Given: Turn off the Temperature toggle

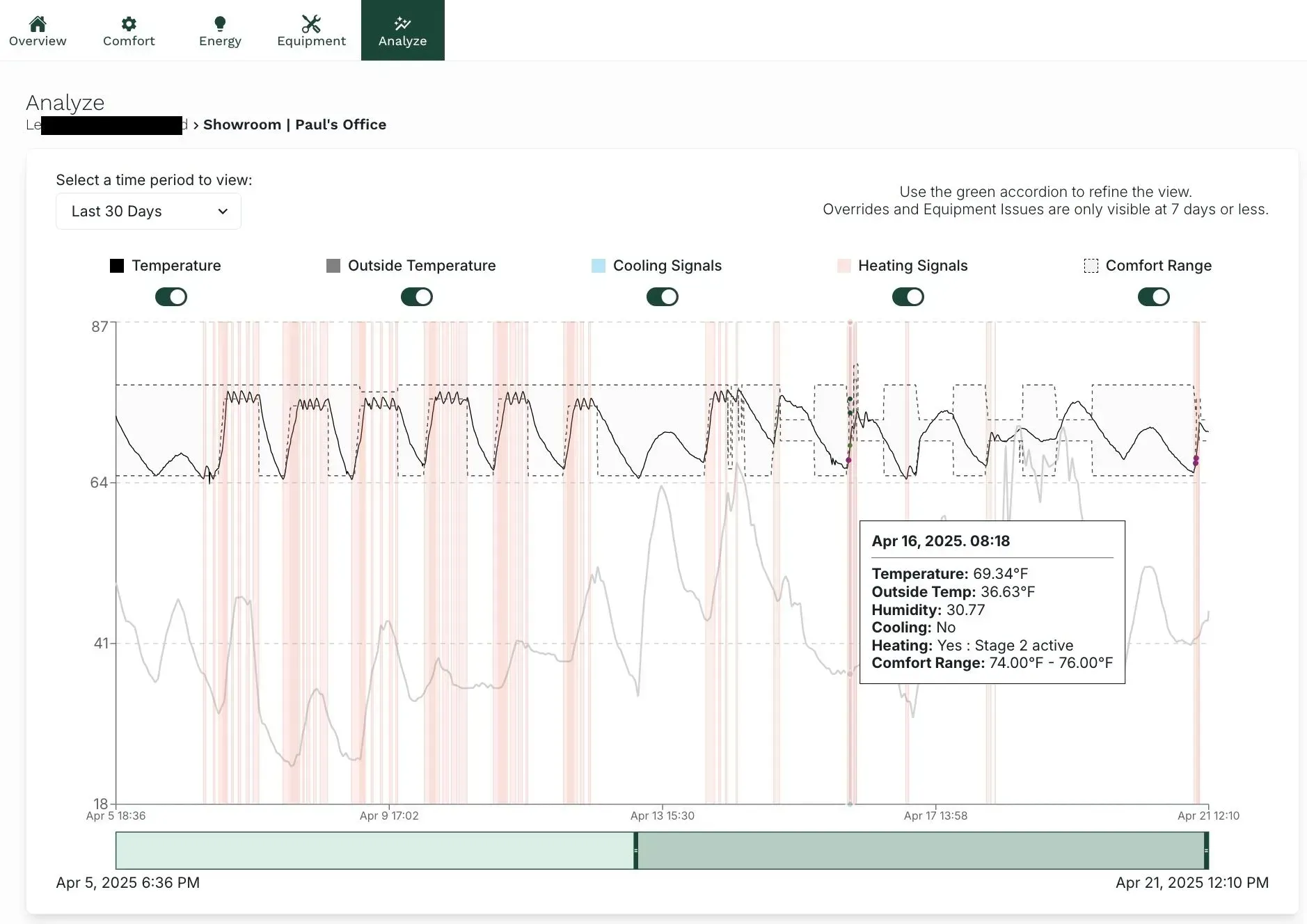Looking at the screenshot, I should (x=171, y=297).
